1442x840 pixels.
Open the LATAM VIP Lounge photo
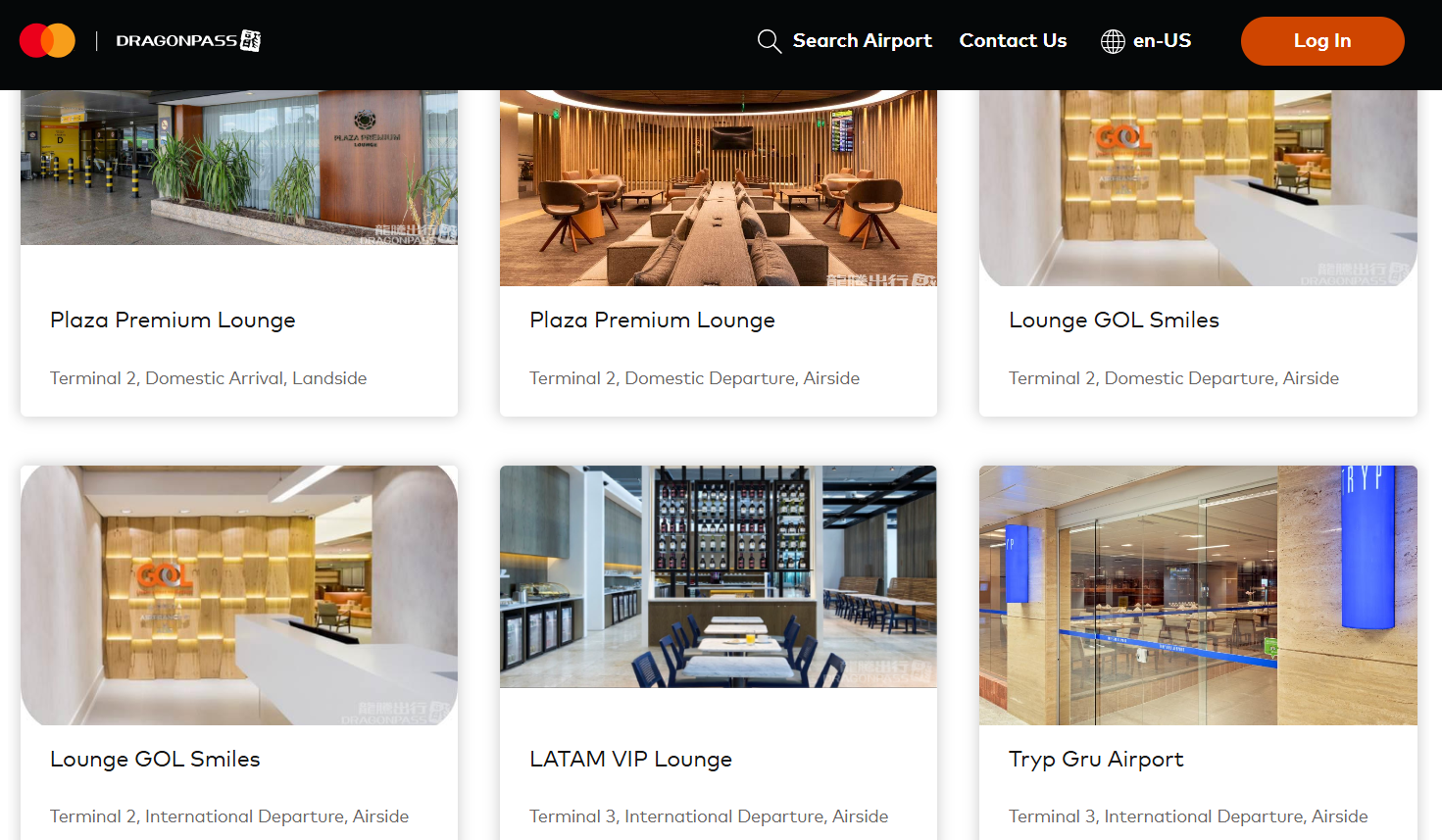click(x=719, y=576)
